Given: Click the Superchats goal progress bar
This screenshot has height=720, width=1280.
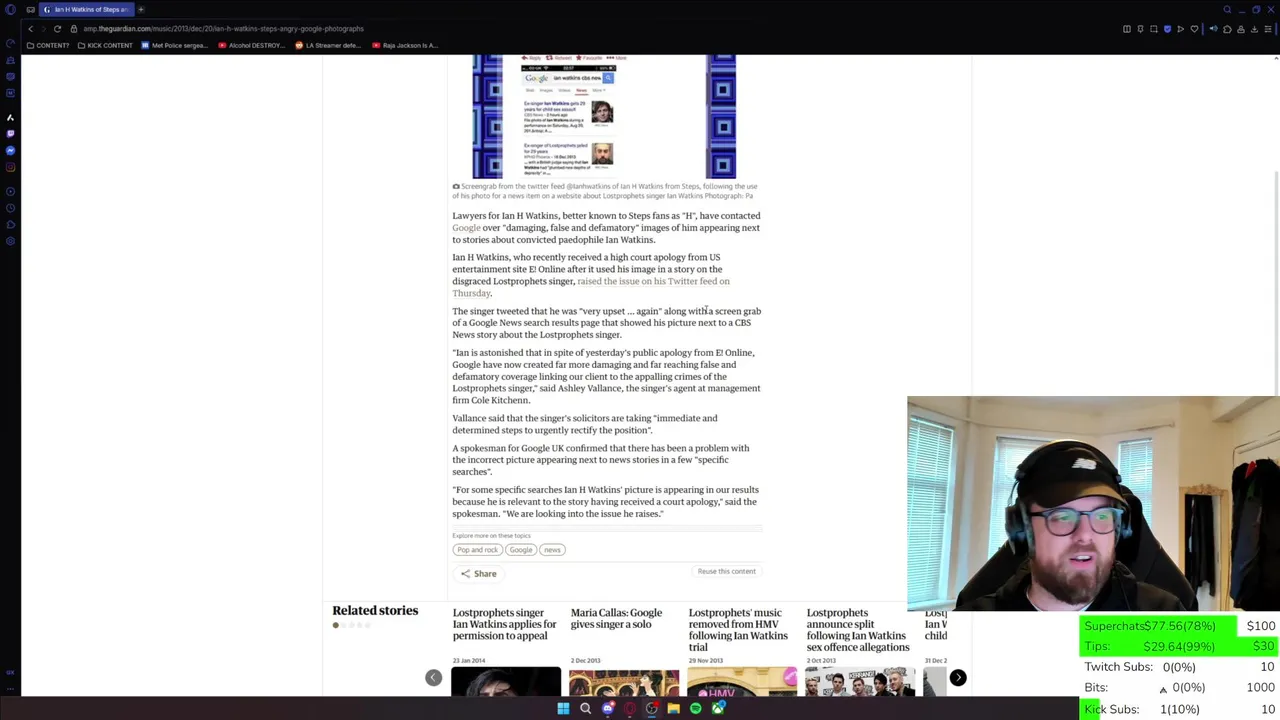Looking at the screenshot, I should point(1179,626).
